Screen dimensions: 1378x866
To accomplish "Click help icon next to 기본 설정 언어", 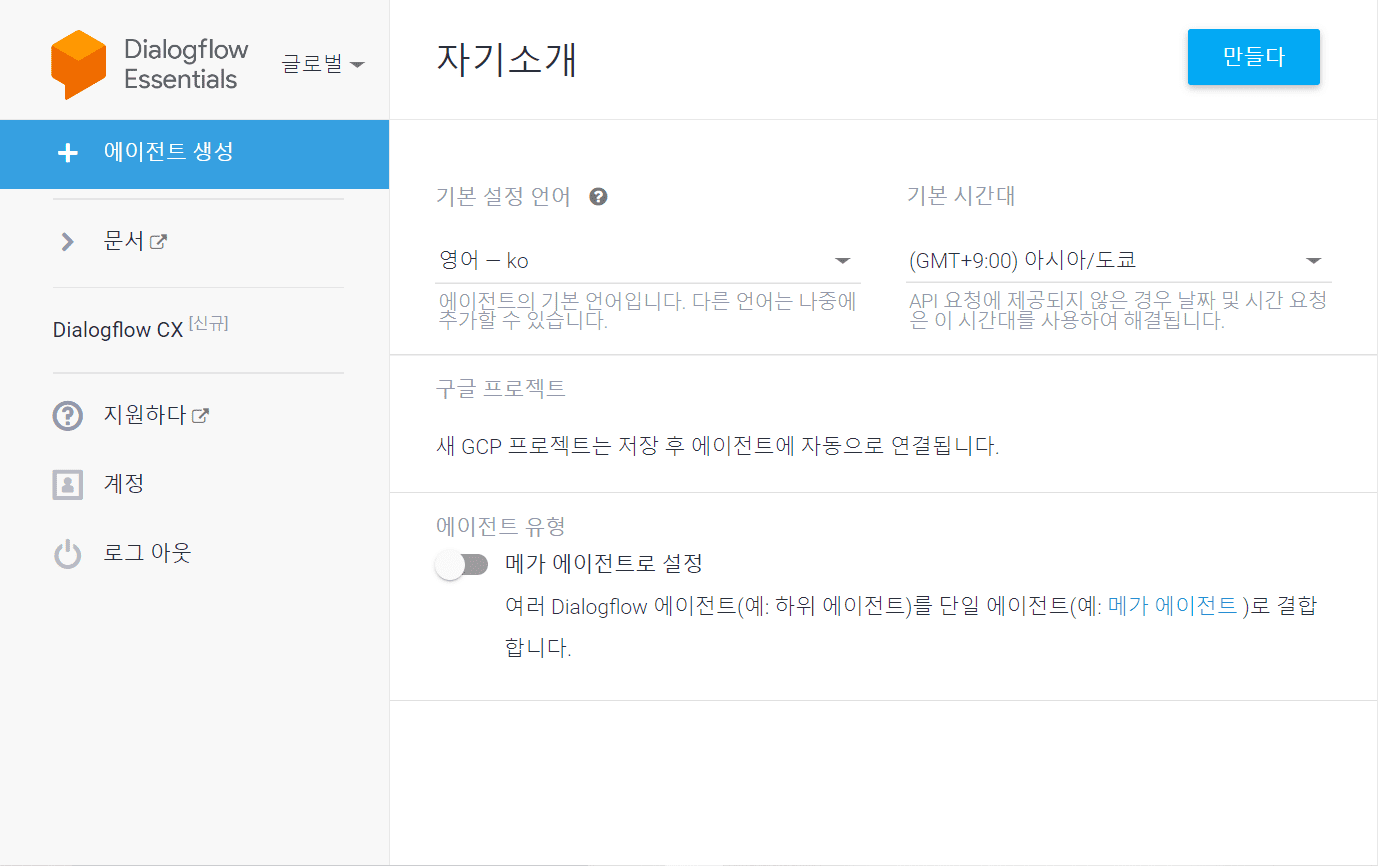I will tap(598, 197).
